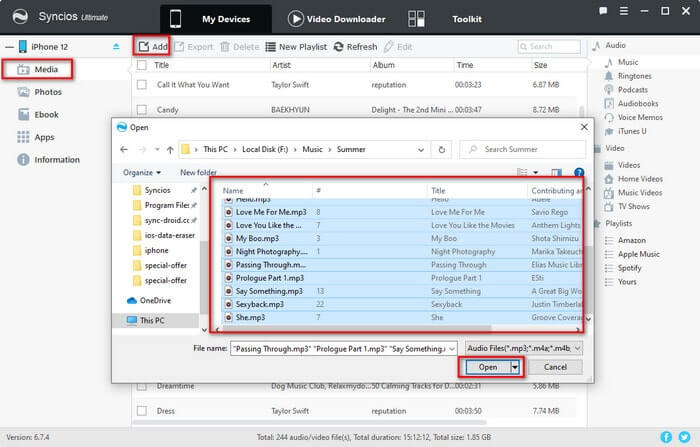The image size is (700, 447).
Task: Select This PC in navigation pane
Action: click(x=146, y=320)
